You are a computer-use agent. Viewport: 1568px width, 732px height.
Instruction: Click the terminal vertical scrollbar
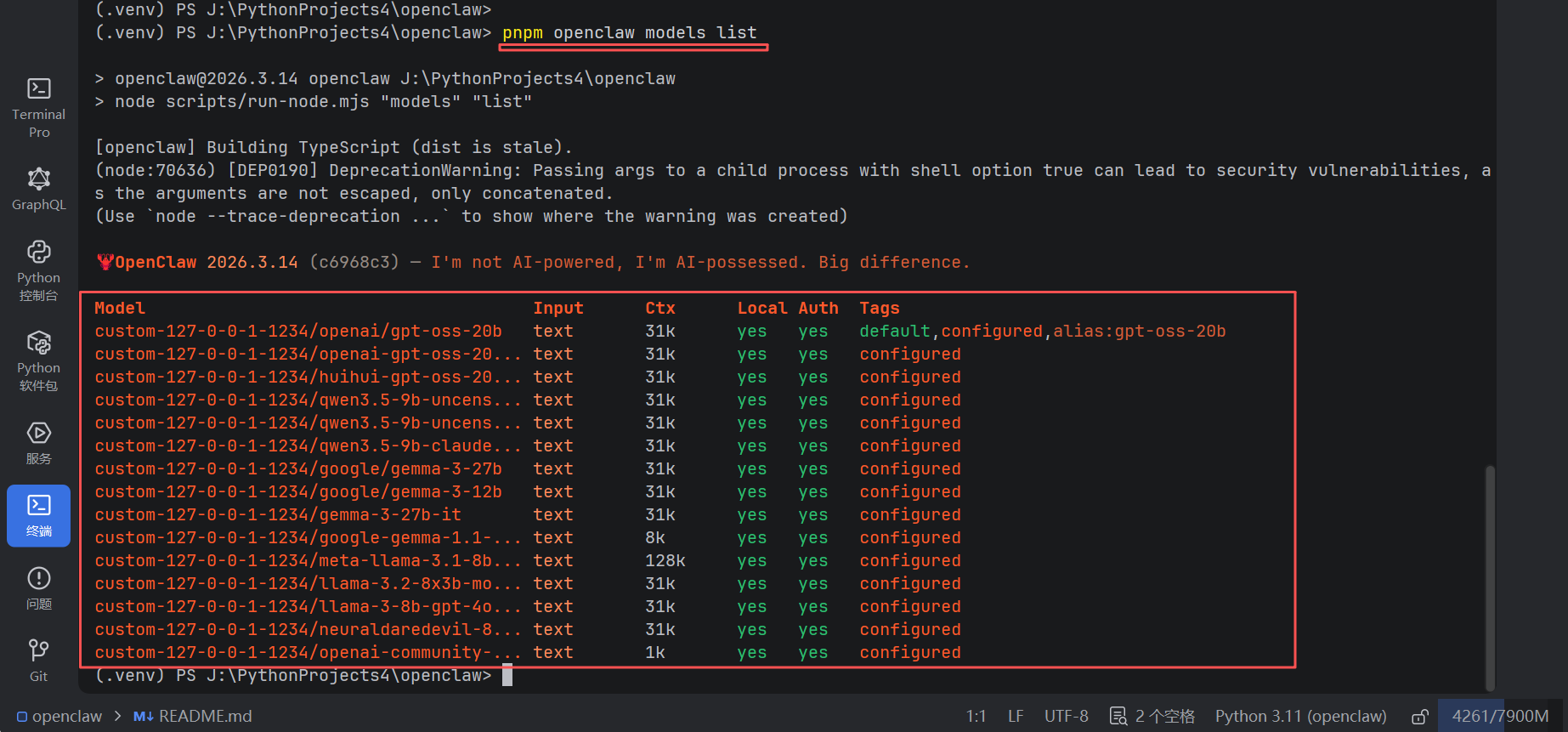click(x=1489, y=578)
